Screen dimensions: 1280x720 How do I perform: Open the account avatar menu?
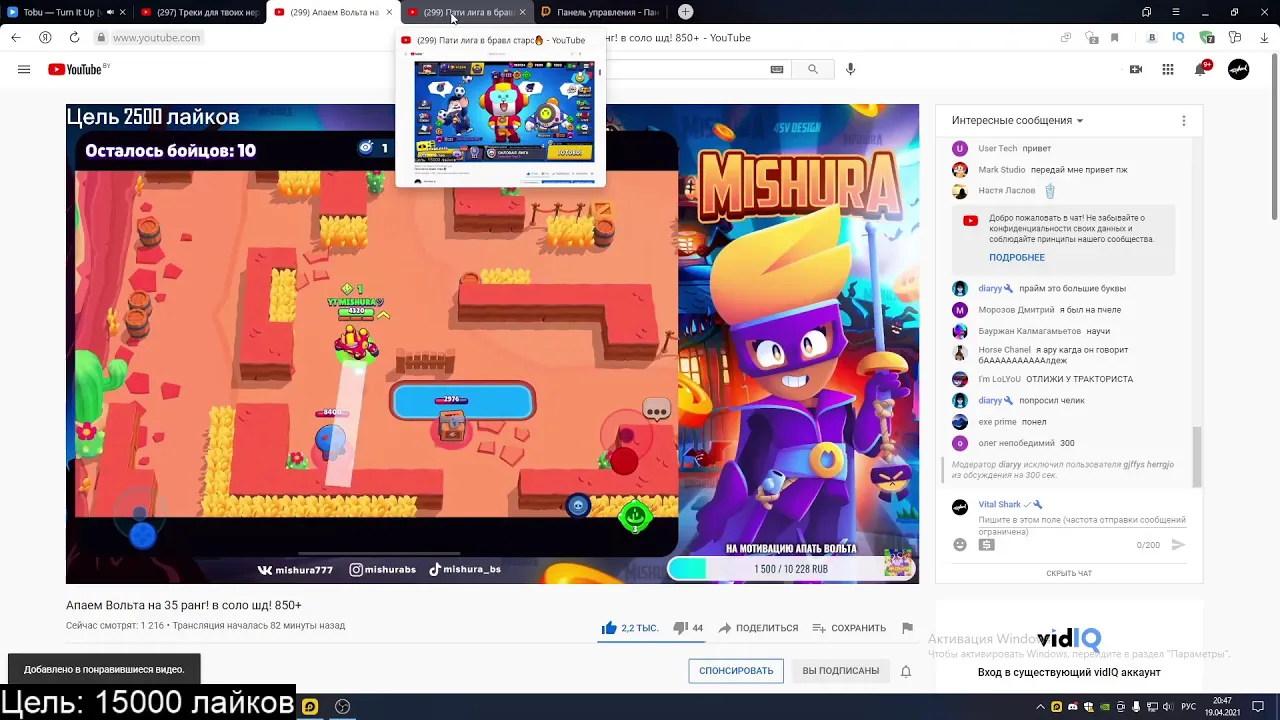click(x=1238, y=69)
